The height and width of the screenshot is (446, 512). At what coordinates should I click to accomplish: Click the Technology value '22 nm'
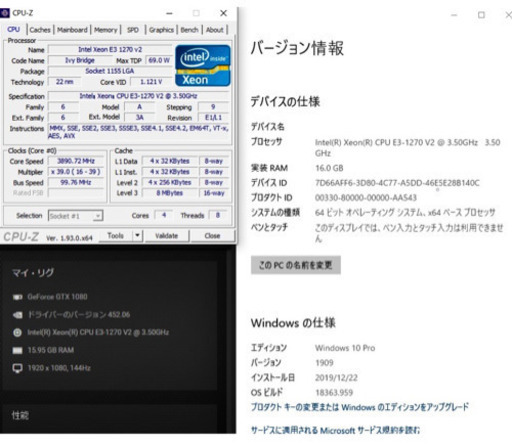[65, 82]
